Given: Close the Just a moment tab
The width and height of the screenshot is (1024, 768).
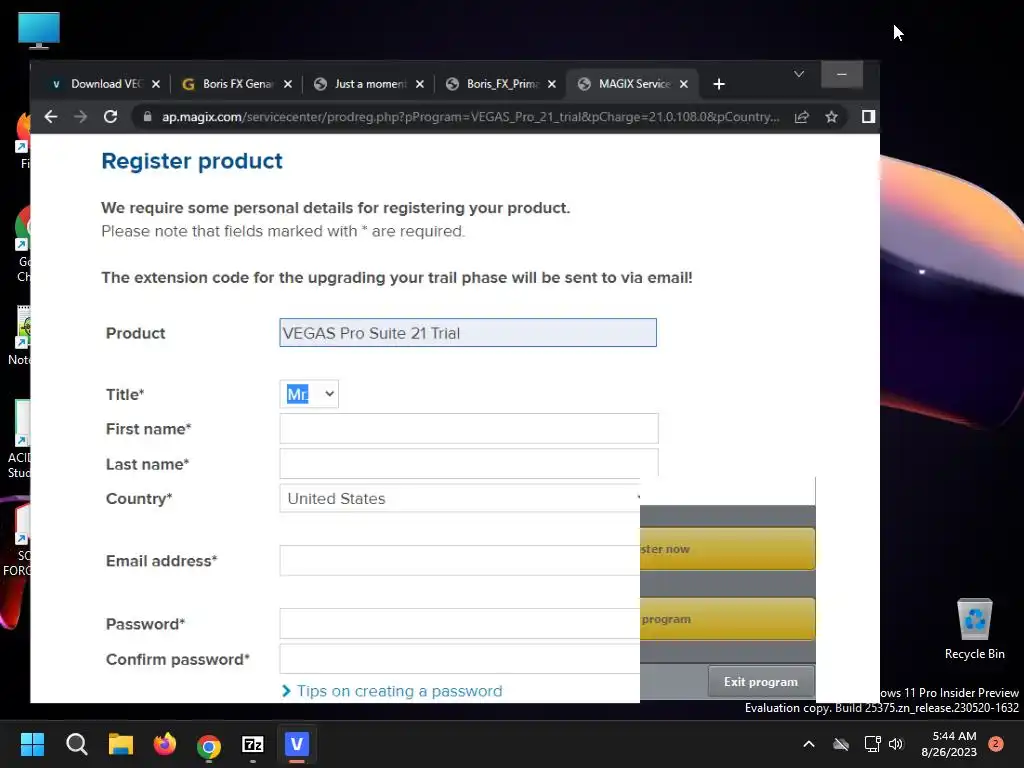Looking at the screenshot, I should tap(420, 84).
